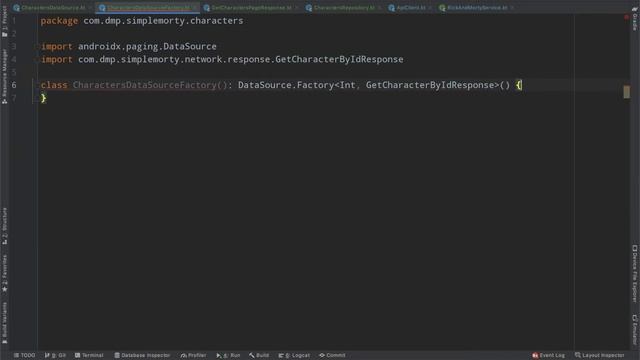Click androidx.paging.DataSource import
This screenshot has width=640, height=360.
[x=147, y=47]
